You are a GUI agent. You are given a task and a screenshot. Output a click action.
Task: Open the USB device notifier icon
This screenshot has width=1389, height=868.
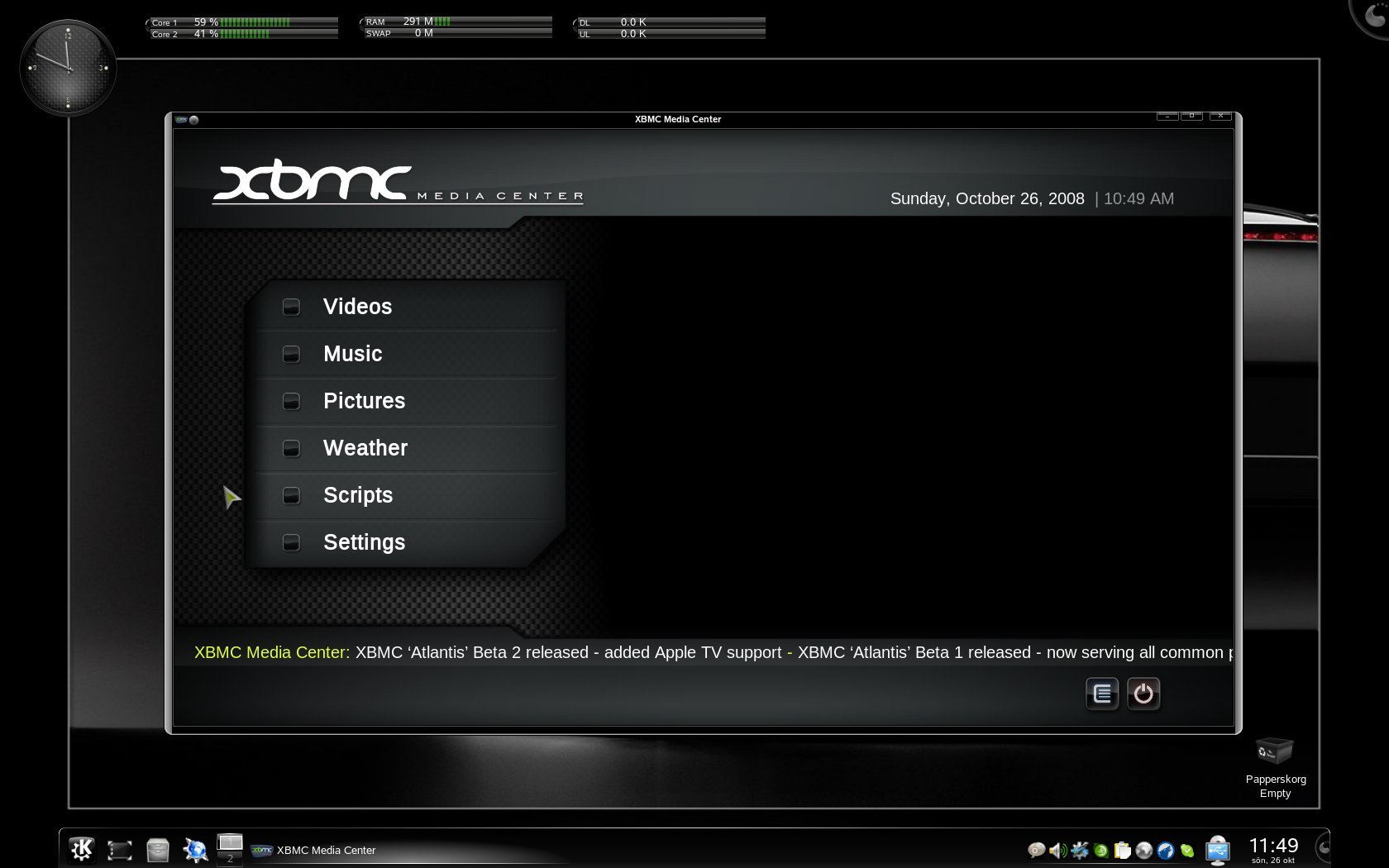1218,850
